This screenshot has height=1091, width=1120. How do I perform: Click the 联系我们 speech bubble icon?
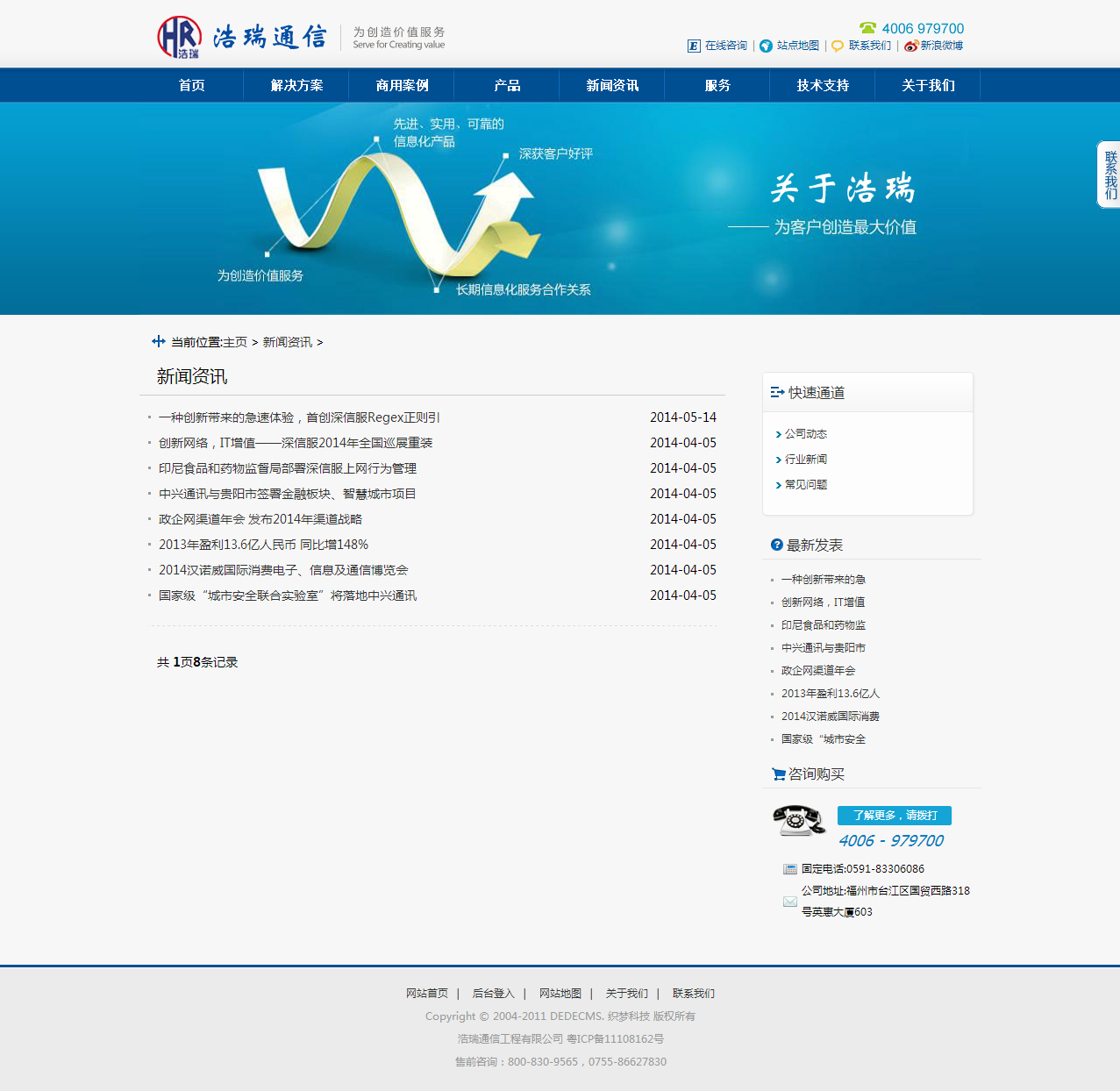(838, 46)
